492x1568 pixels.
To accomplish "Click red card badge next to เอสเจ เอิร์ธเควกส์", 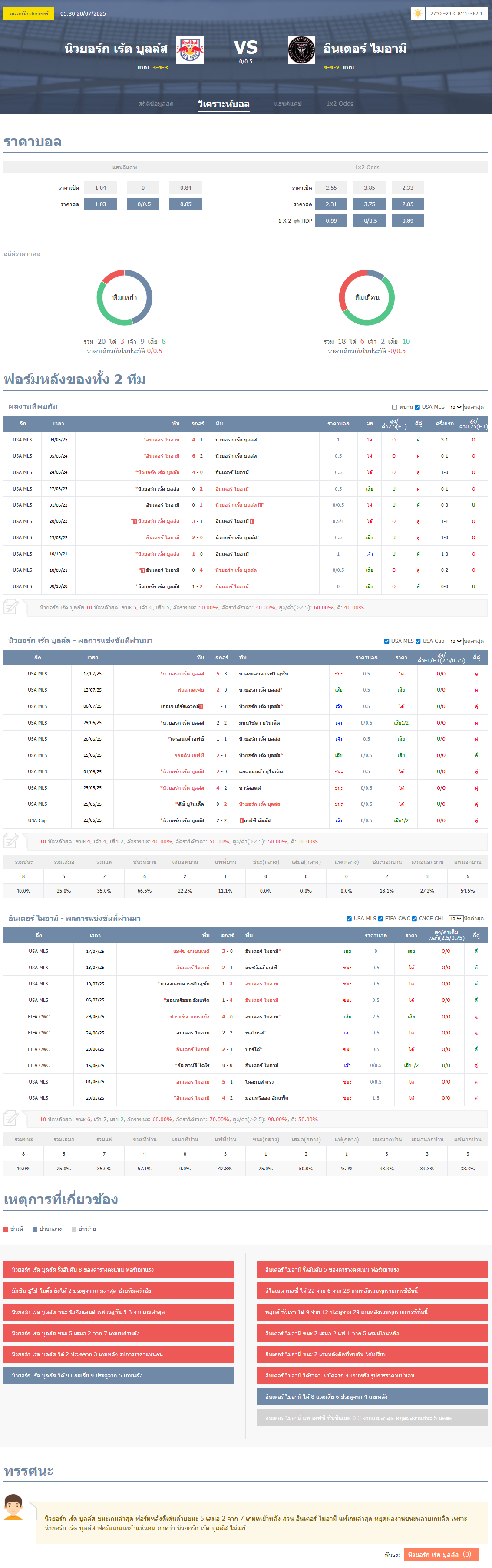I will coord(201,707).
